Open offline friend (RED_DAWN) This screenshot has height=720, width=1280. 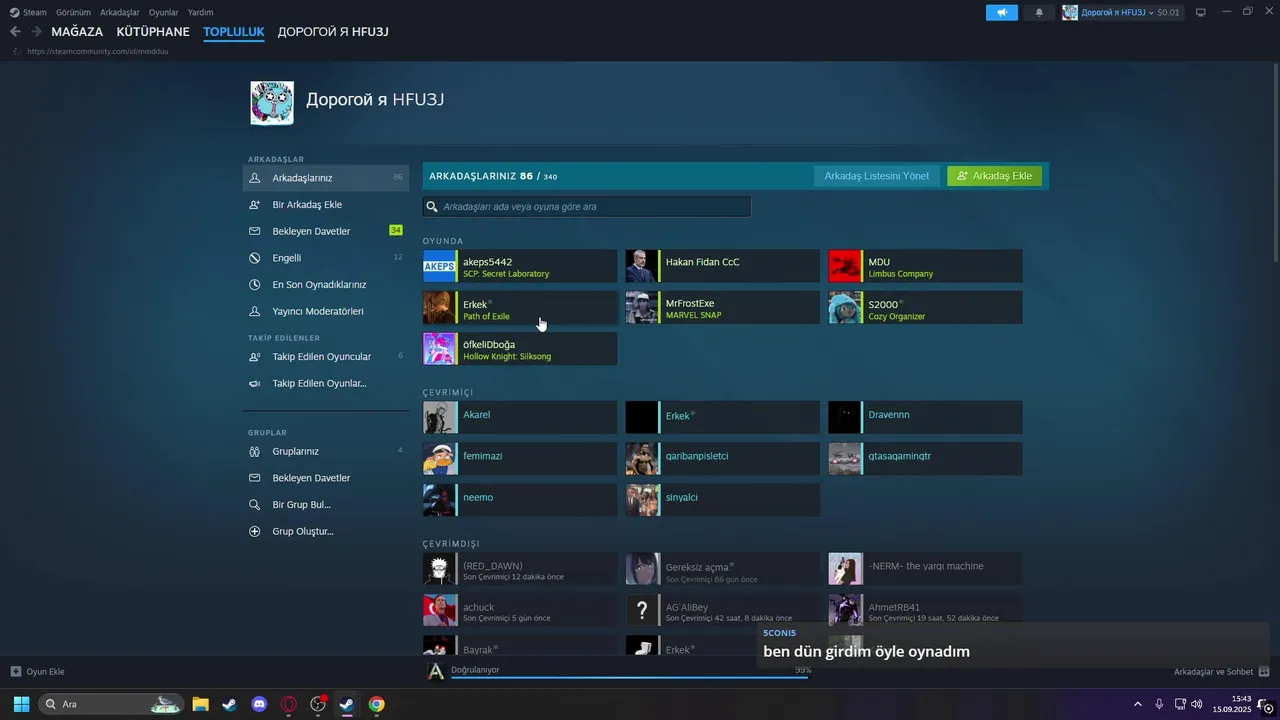pos(520,569)
